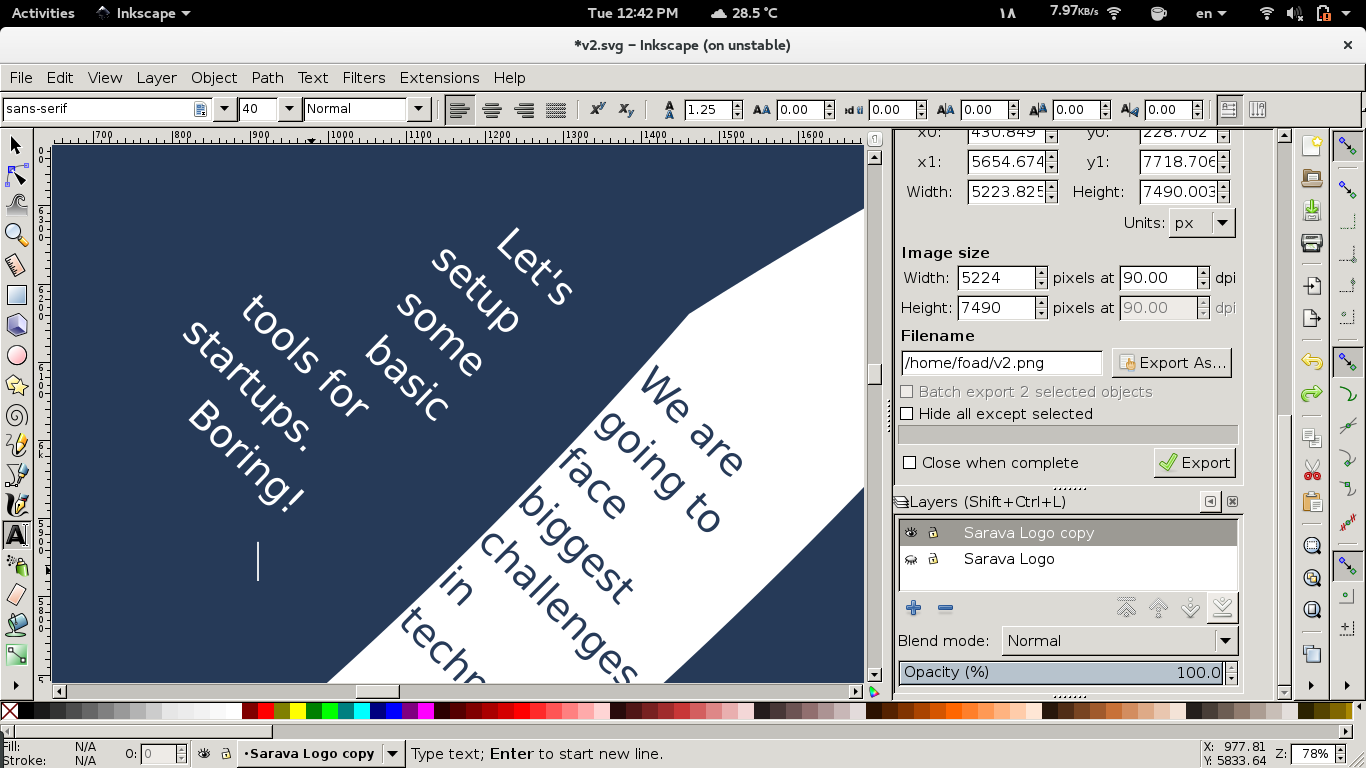The height and width of the screenshot is (768, 1366).
Task: Click the Undo yellow arrow icon
Action: (x=1312, y=361)
